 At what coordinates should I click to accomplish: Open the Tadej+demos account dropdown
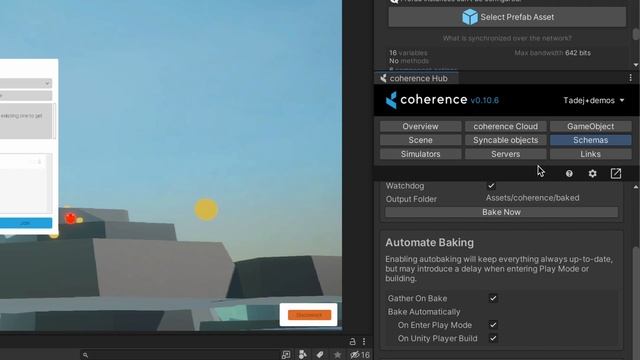pyautogui.click(x=593, y=100)
